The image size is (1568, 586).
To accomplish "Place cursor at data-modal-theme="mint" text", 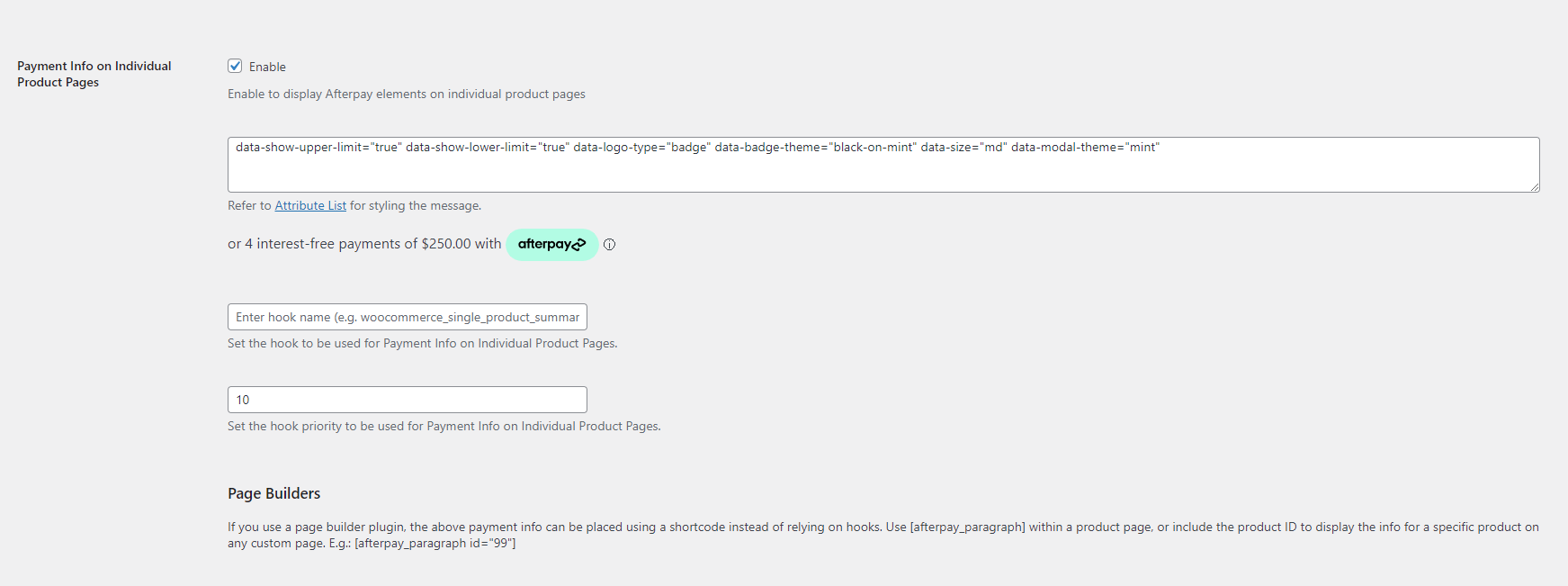I will [1085, 147].
